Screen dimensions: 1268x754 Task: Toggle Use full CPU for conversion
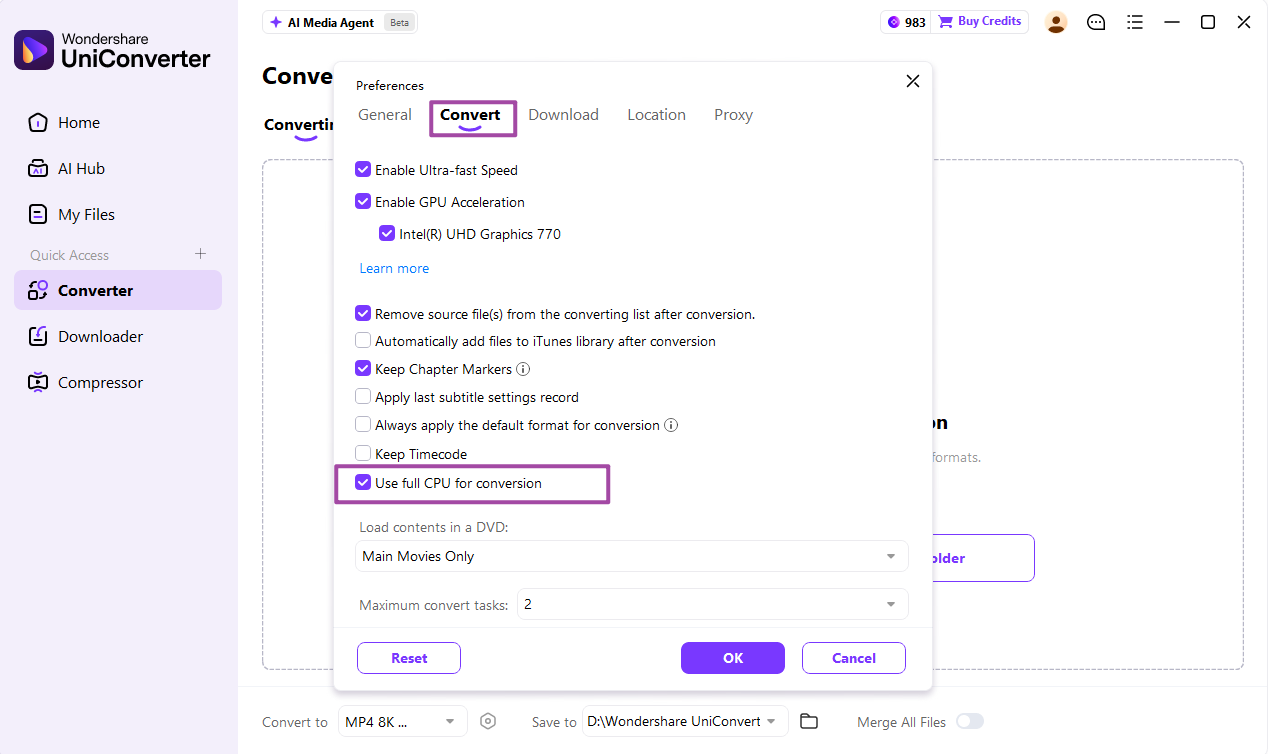[x=363, y=483]
